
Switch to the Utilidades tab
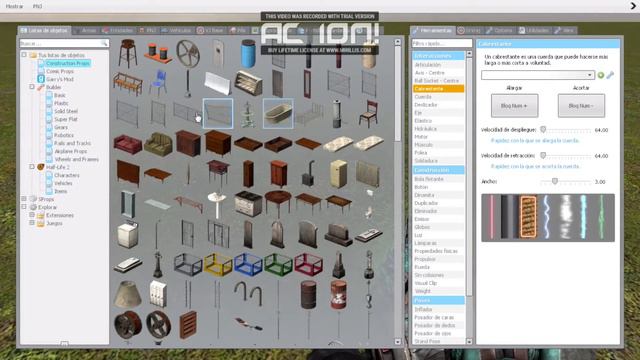(534, 31)
